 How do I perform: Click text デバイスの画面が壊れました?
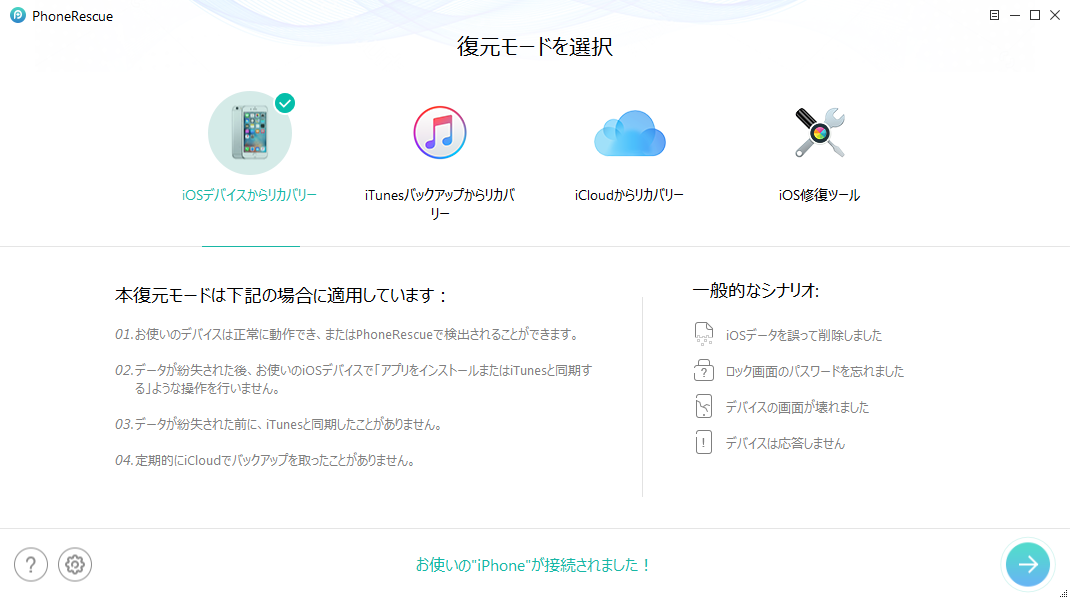[797, 408]
